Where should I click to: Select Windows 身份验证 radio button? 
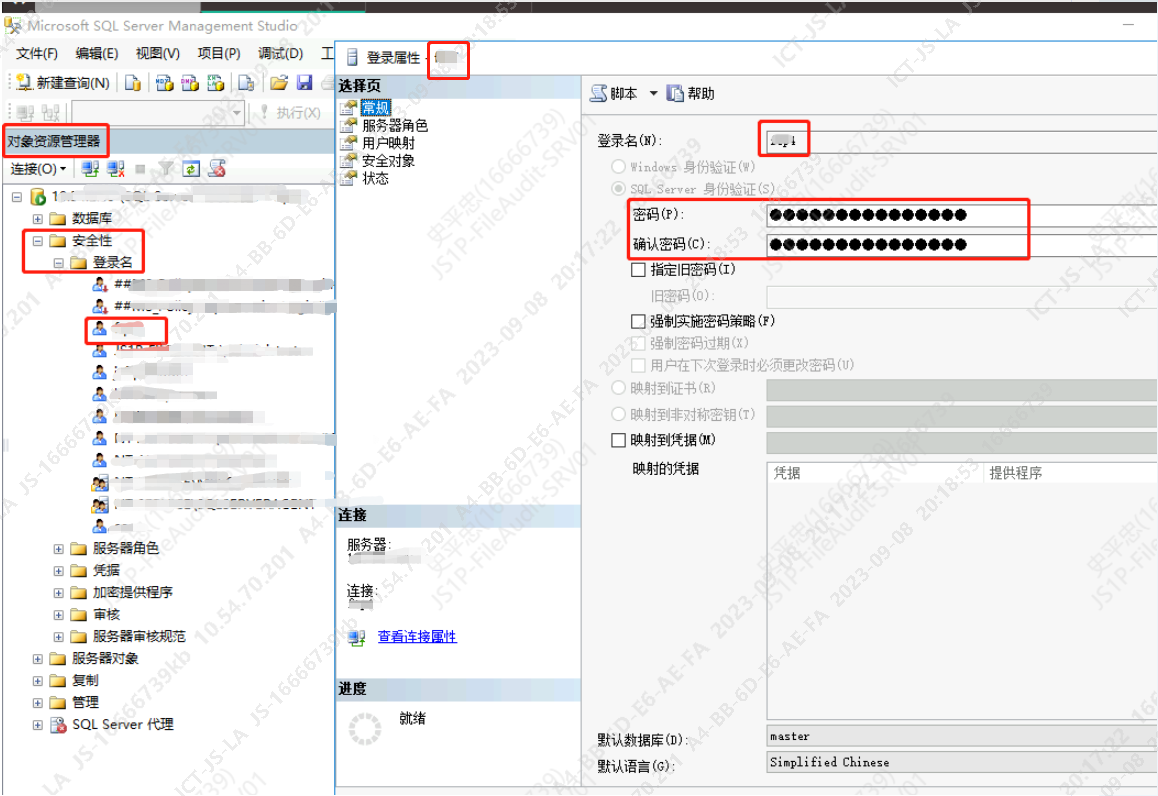[x=618, y=167]
